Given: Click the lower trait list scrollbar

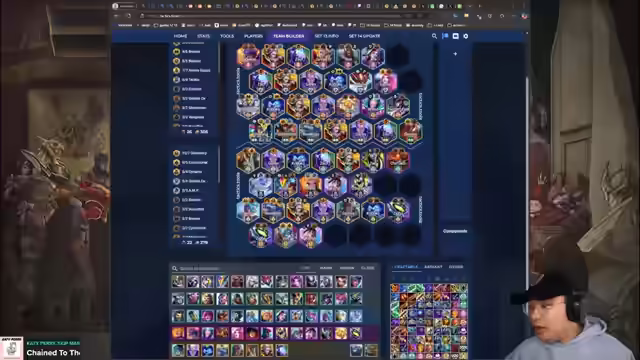Looking at the screenshot, I should point(219,165).
